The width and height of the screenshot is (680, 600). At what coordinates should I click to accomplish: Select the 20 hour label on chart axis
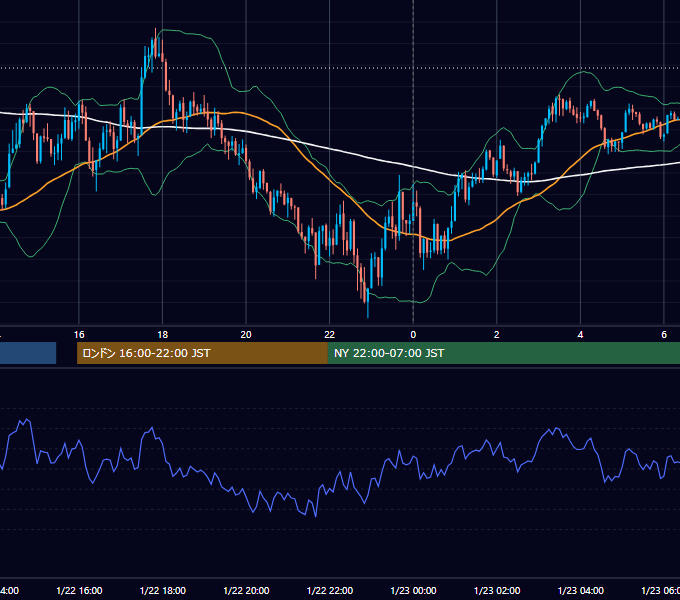(x=246, y=335)
